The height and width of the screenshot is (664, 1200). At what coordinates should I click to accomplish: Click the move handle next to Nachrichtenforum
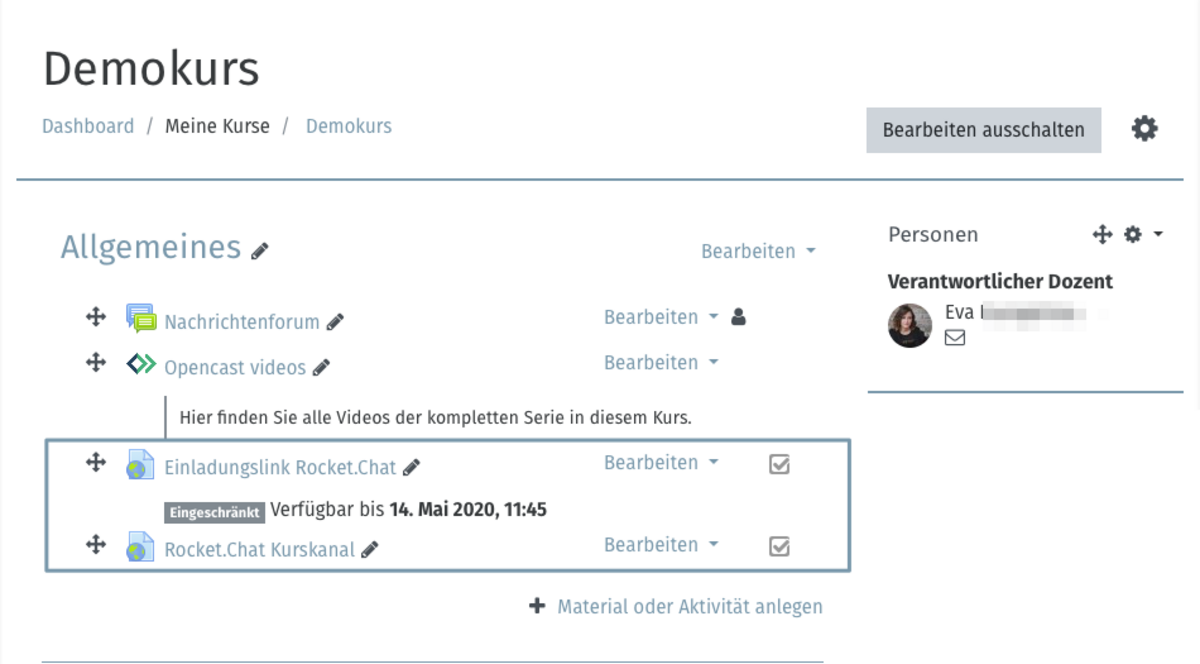coord(96,317)
